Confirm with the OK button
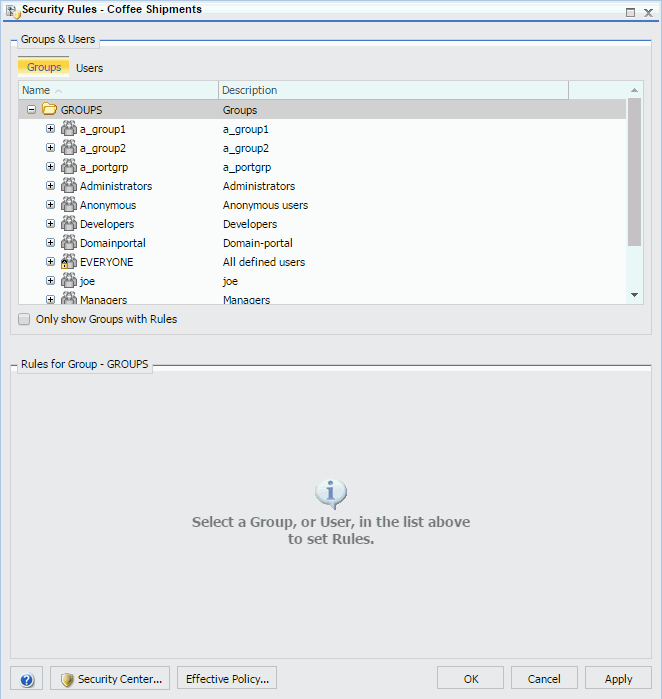This screenshot has height=699, width=662. pyautogui.click(x=470, y=678)
